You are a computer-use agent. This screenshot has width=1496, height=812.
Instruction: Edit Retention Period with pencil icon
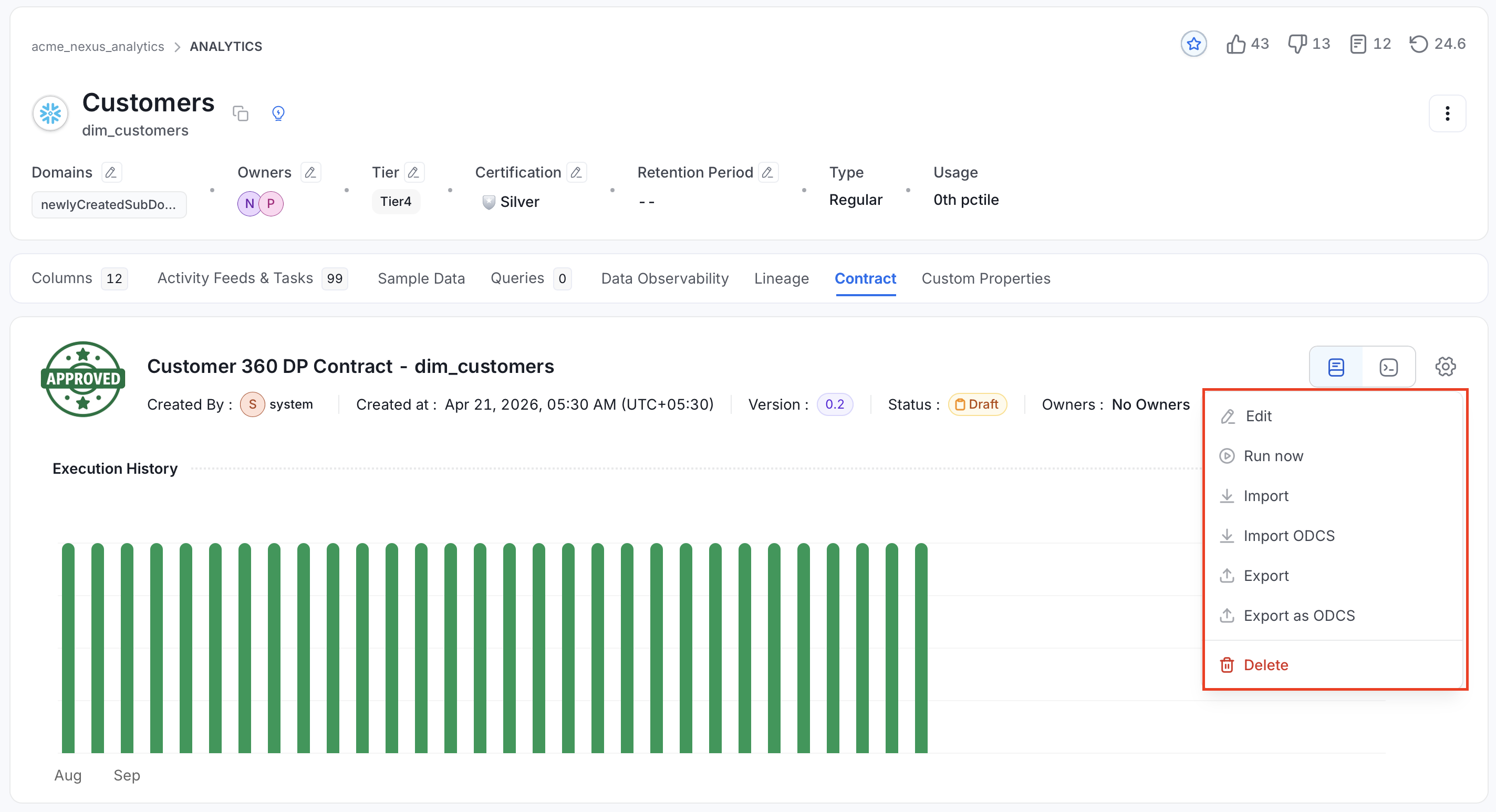tap(768, 172)
